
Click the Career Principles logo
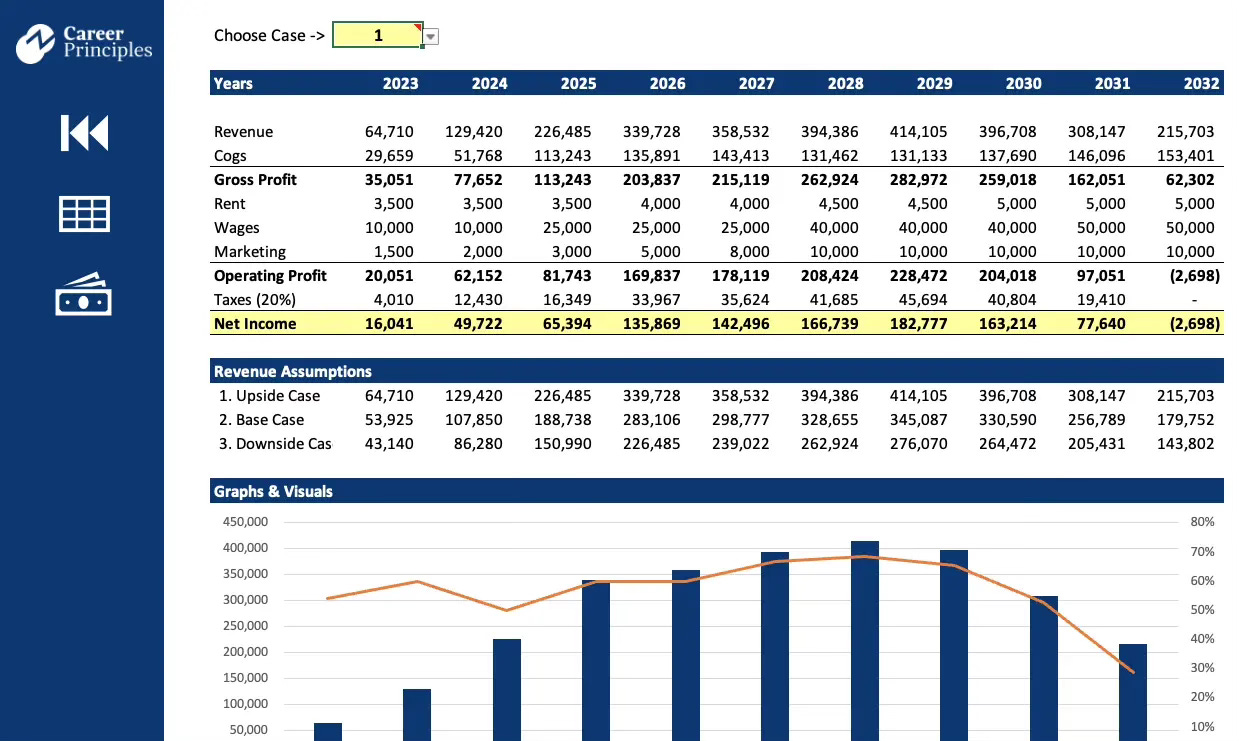[x=84, y=43]
